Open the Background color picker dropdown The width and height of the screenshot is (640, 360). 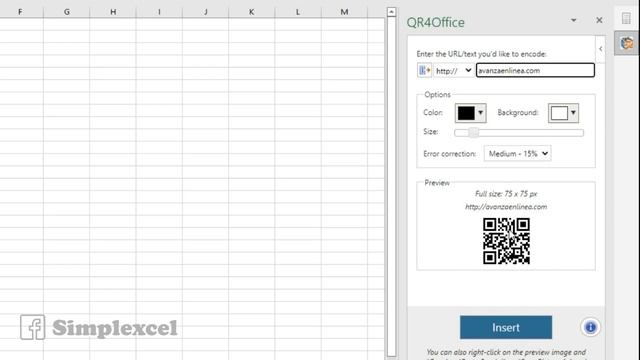click(x=563, y=113)
